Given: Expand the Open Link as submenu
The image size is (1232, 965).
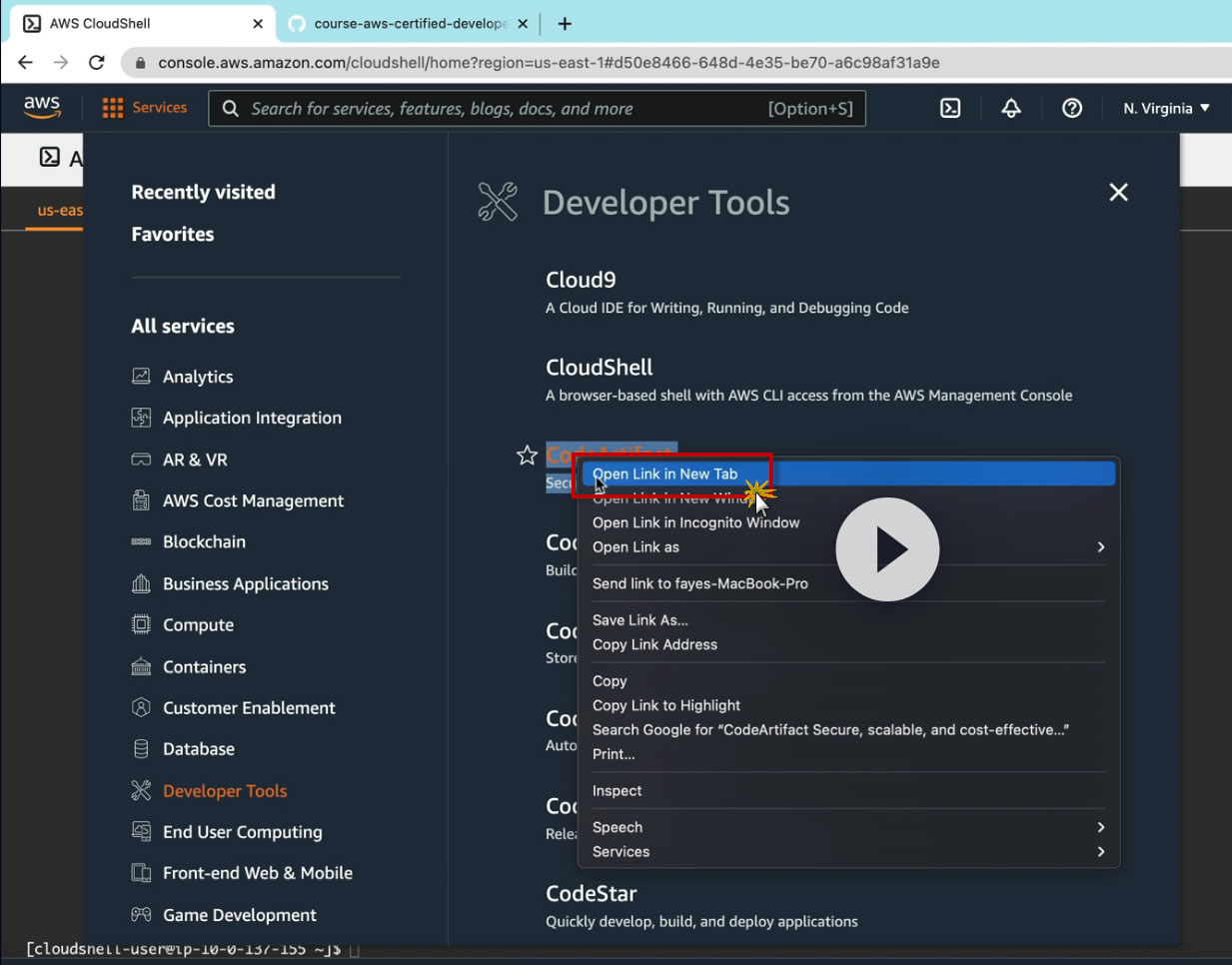Looking at the screenshot, I should point(1100,547).
